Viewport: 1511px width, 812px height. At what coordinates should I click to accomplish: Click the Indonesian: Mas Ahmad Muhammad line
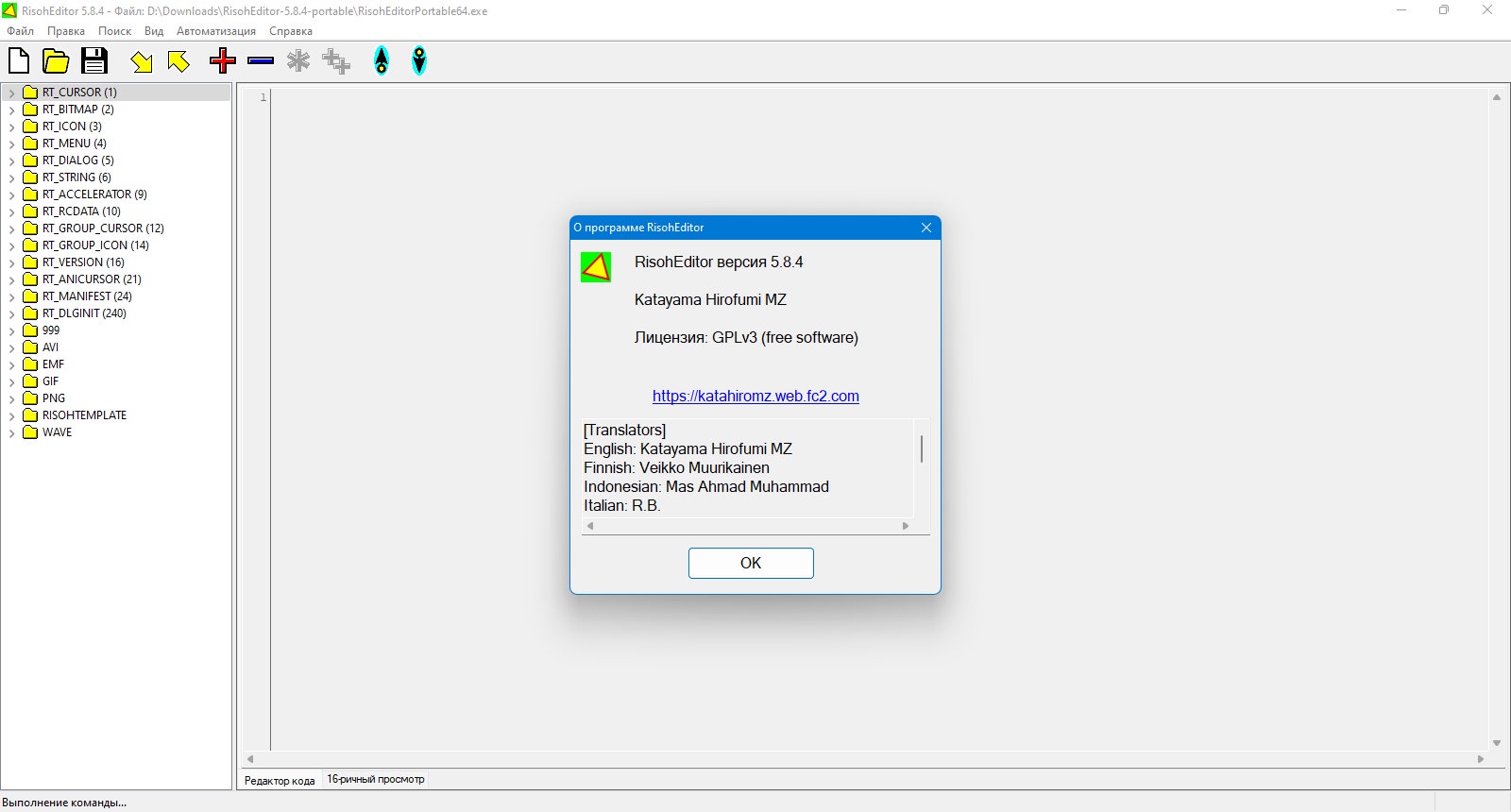706,486
